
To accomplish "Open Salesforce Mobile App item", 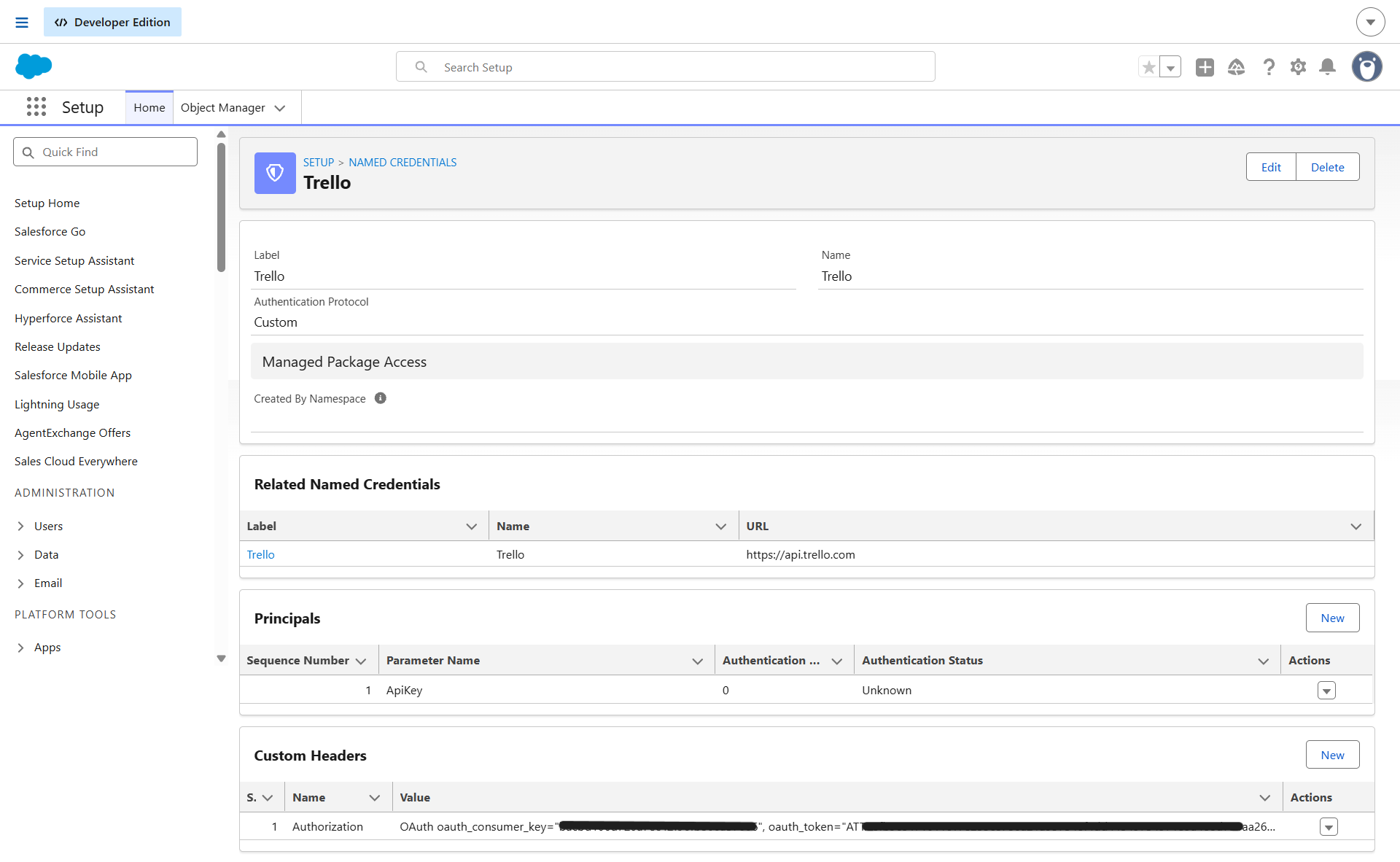I will click(74, 375).
